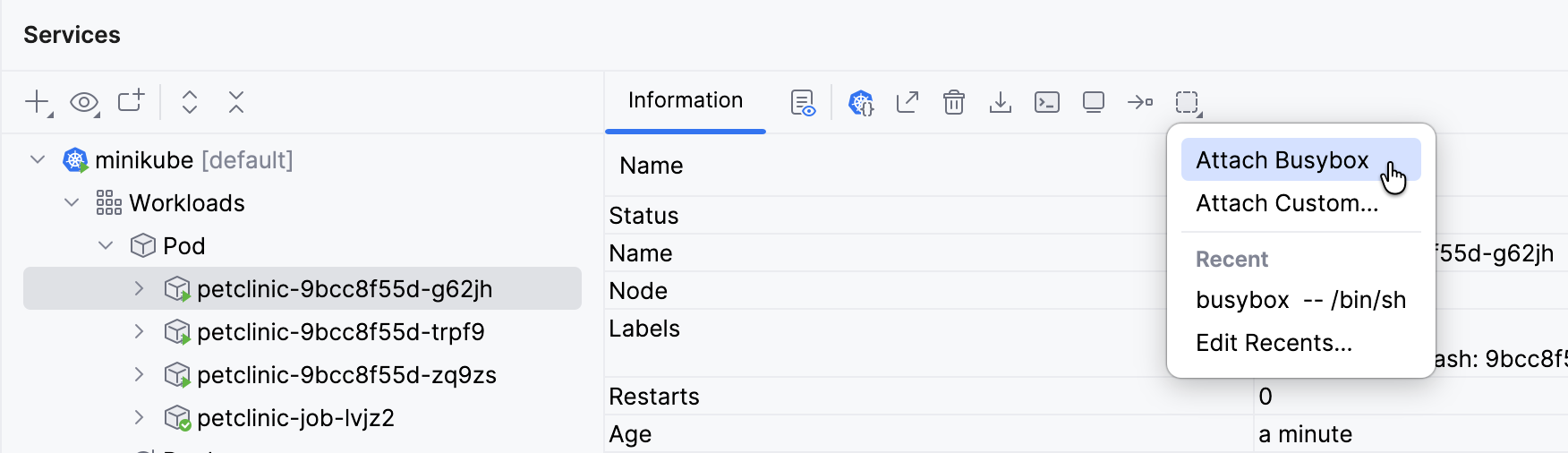1568x453 pixels.
Task: Click the Restarts value 0
Action: click(1265, 397)
